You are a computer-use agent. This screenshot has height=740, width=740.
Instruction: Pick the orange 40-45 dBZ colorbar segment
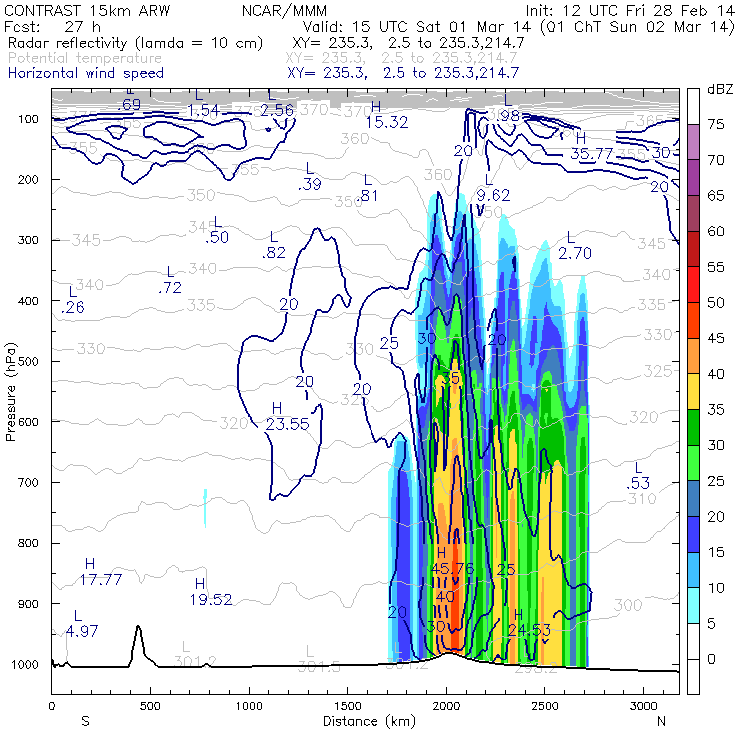pos(693,356)
